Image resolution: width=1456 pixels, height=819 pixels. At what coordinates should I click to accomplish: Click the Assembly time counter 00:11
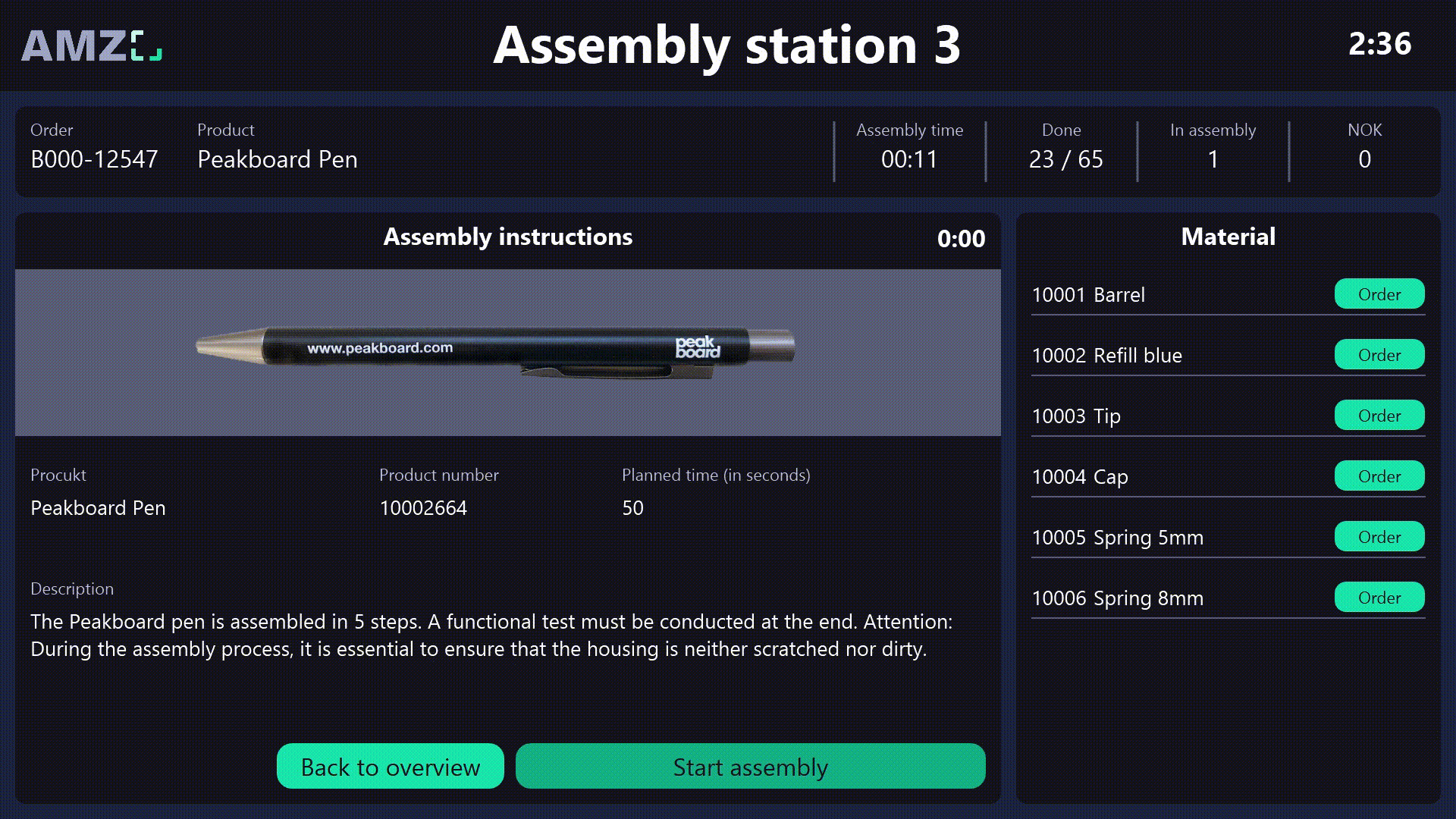click(x=910, y=159)
